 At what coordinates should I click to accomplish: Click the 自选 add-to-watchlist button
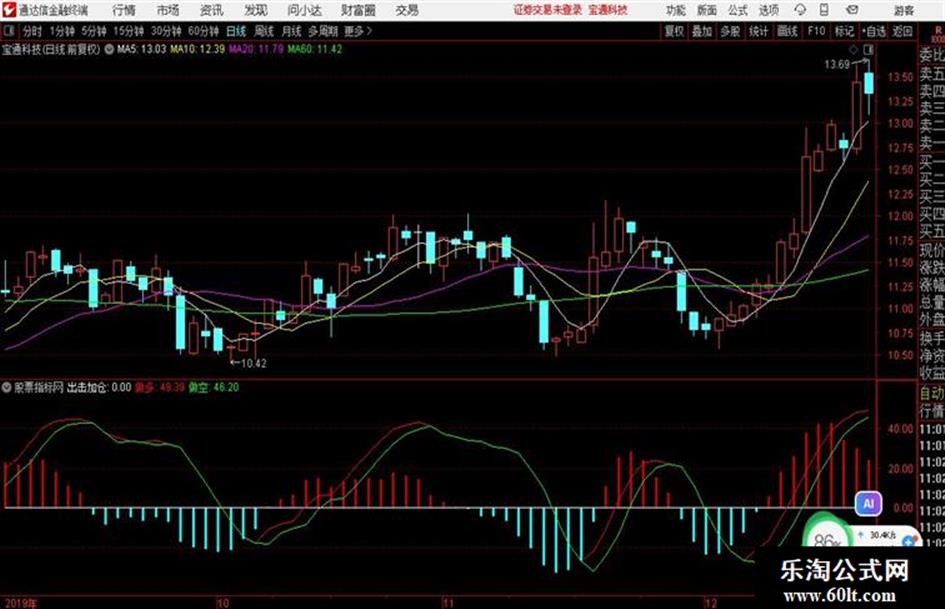coord(874,31)
